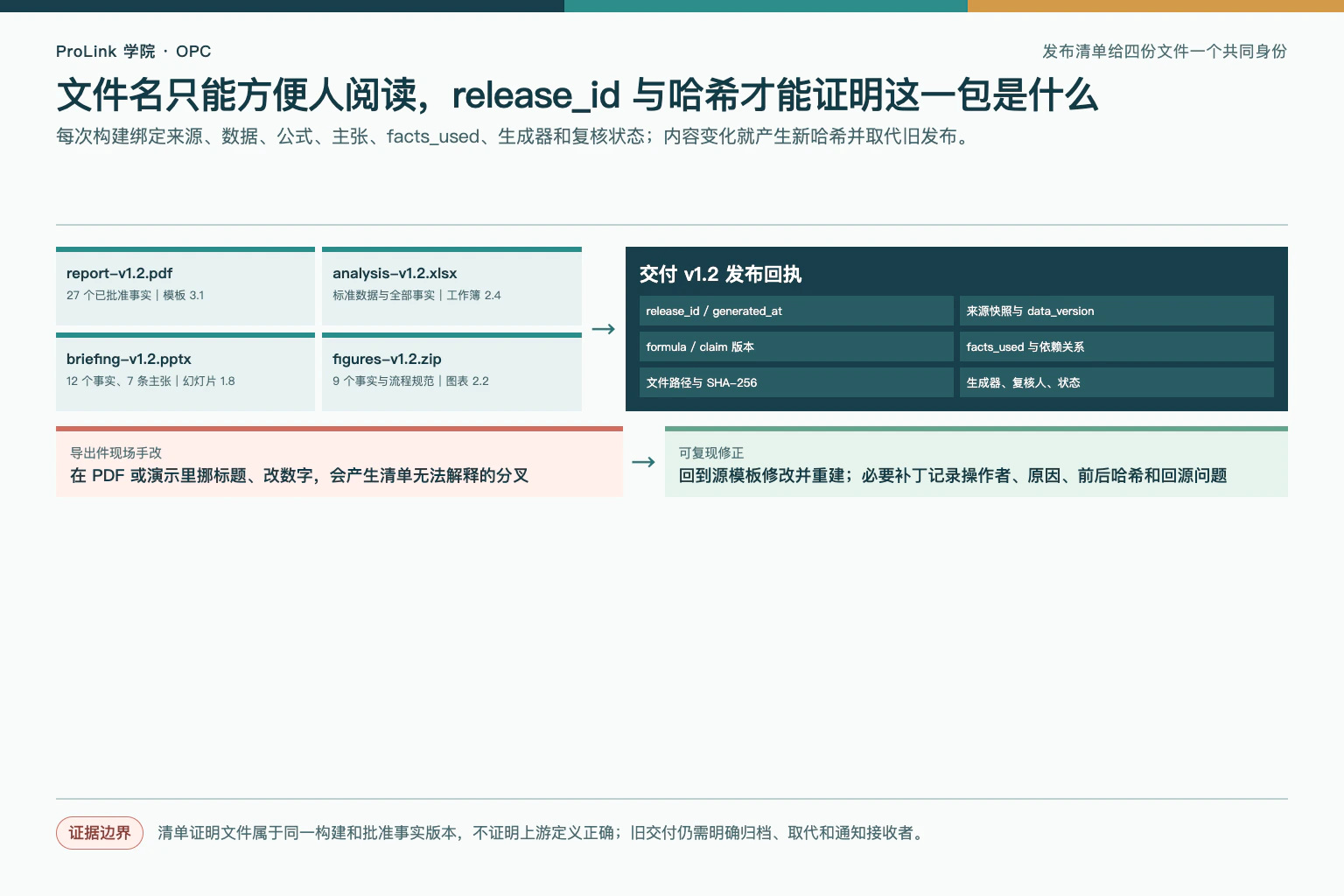Click the '发布清单给四份文件一个共同身份' header text
Viewport: 1344px width, 896px height.
[x=1165, y=52]
